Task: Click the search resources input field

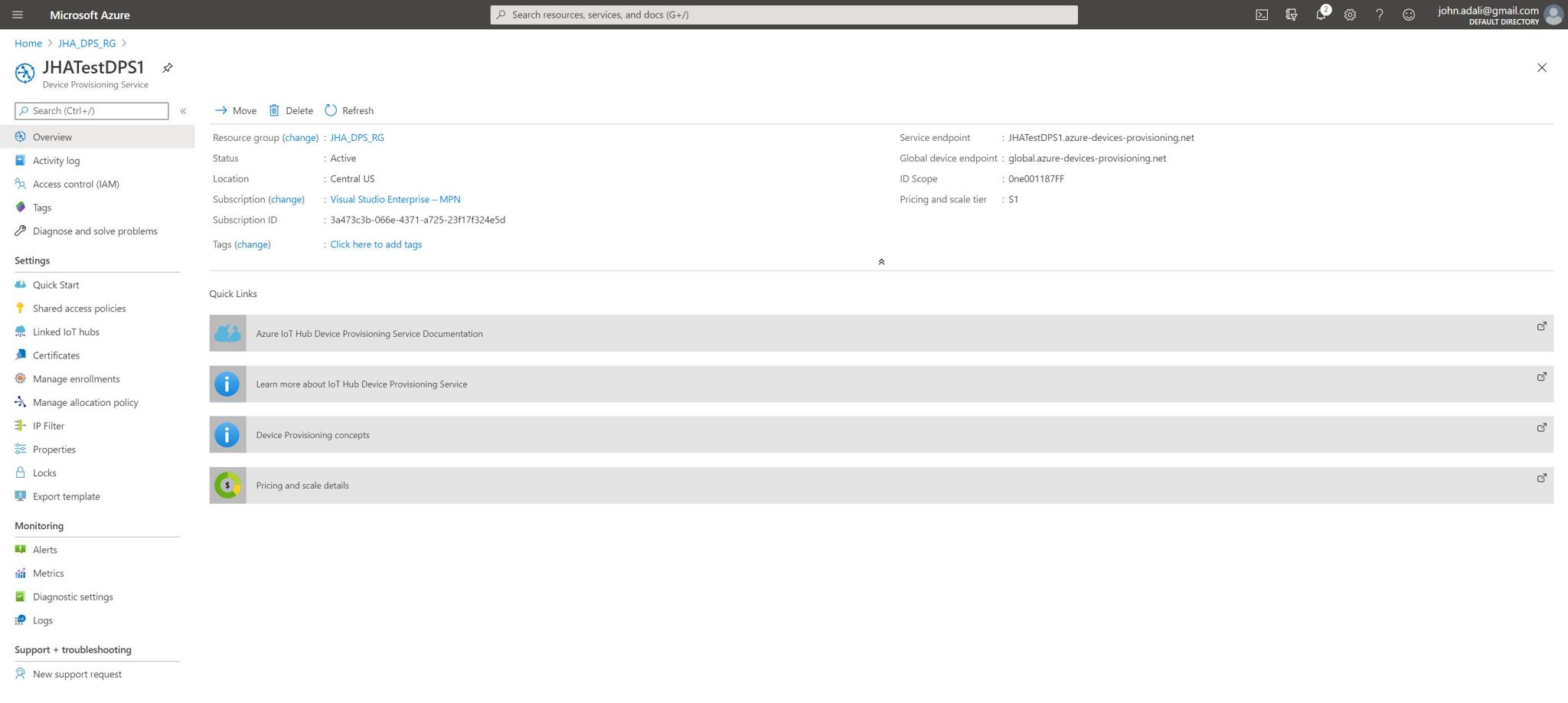Action: [782, 14]
